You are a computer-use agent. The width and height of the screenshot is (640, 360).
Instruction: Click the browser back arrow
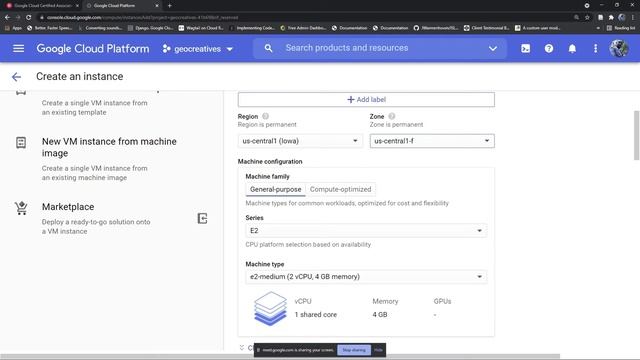tap(7, 18)
